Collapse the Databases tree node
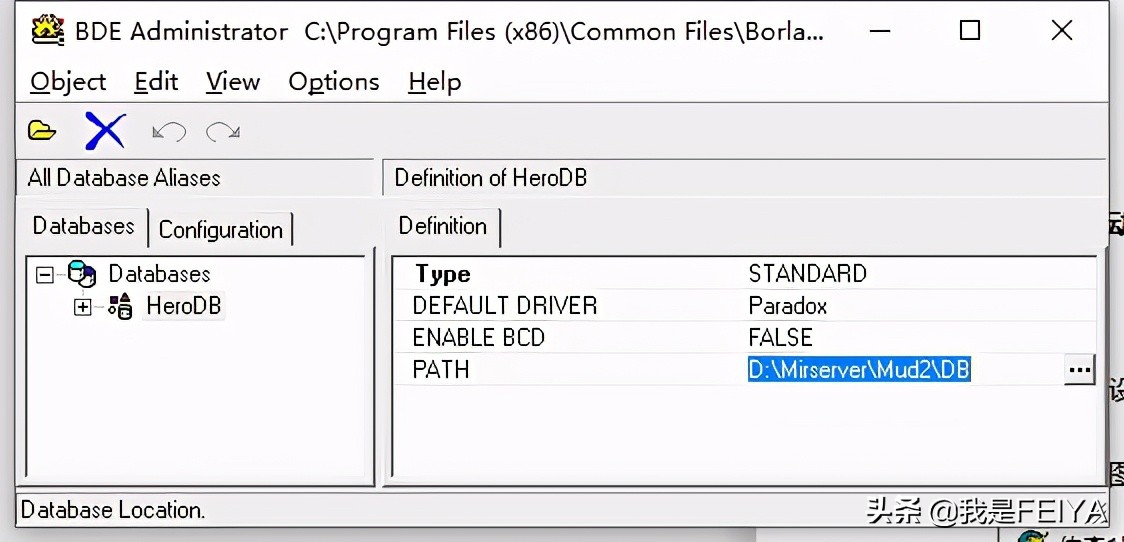 (44, 273)
